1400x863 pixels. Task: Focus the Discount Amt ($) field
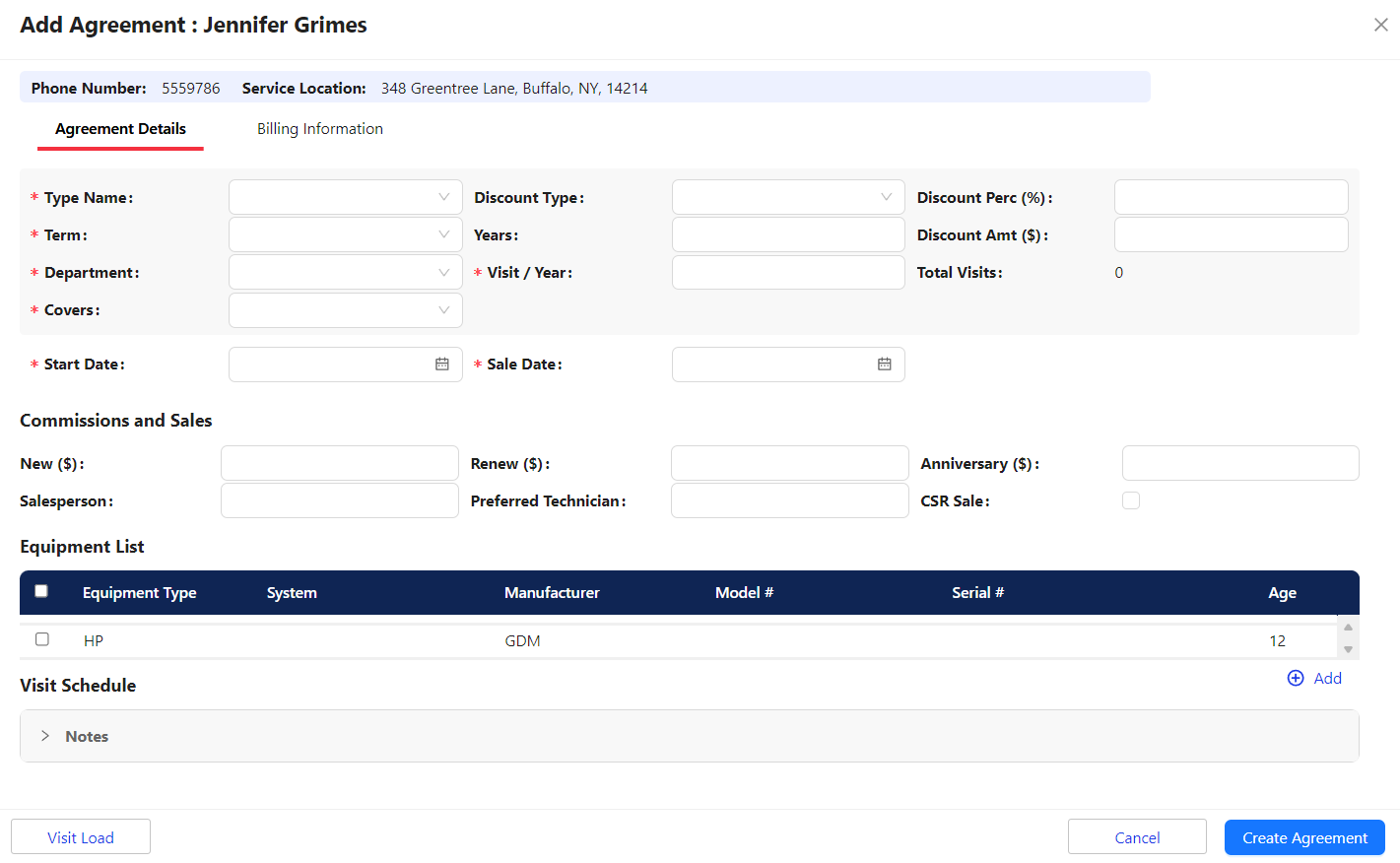[1232, 234]
